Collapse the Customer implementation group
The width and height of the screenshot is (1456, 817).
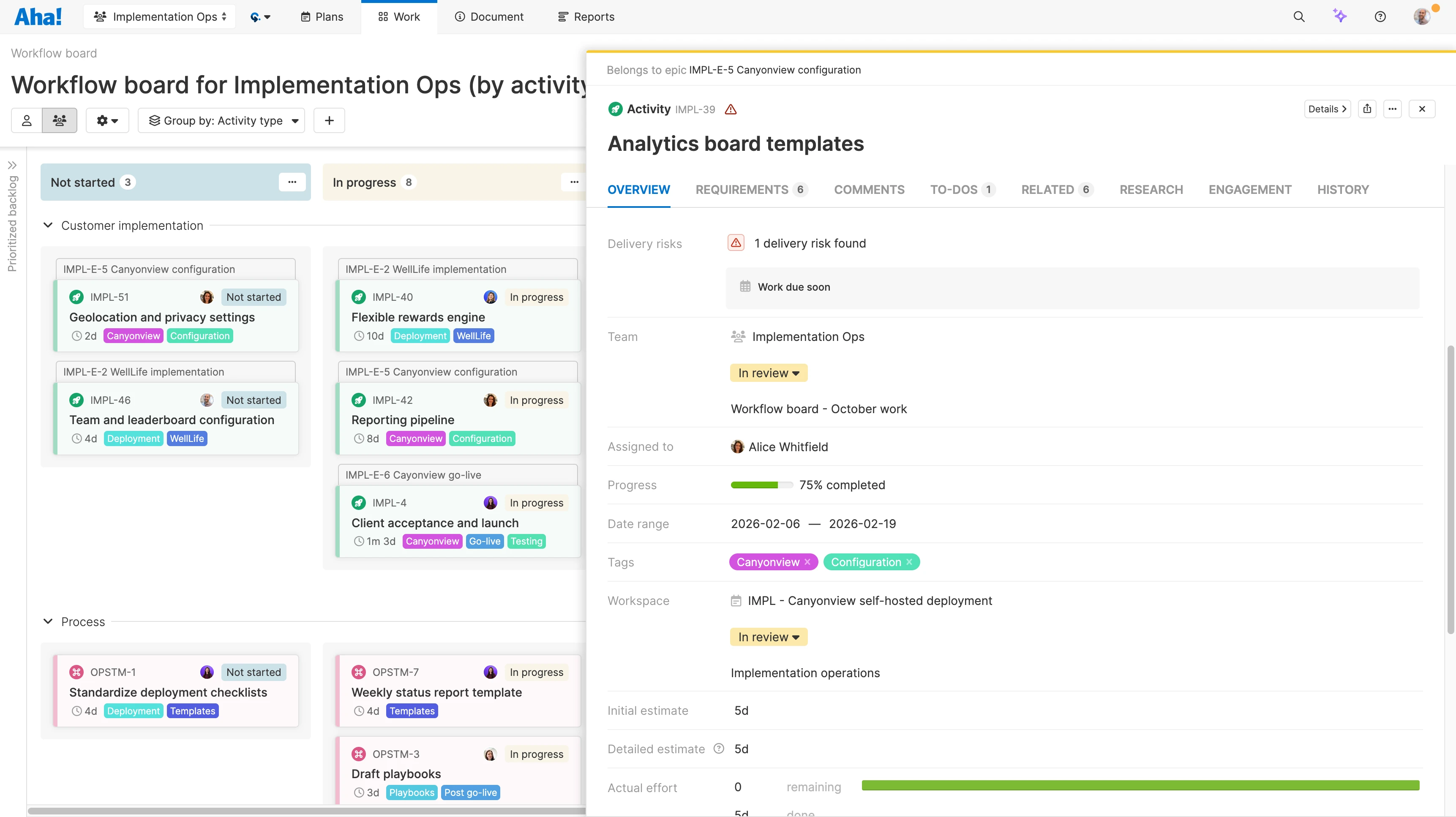(48, 226)
